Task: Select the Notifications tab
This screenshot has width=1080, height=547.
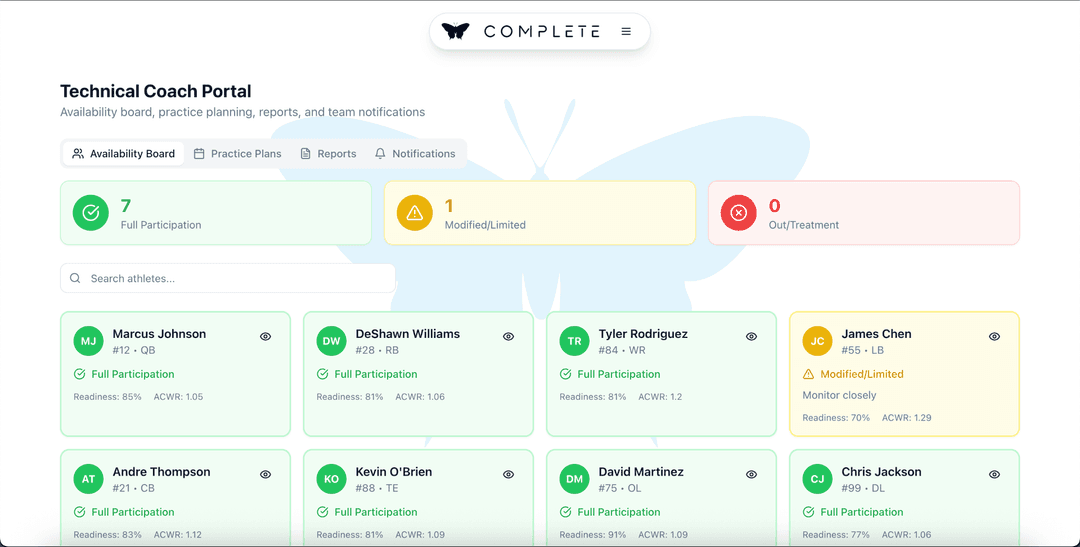Action: point(415,154)
